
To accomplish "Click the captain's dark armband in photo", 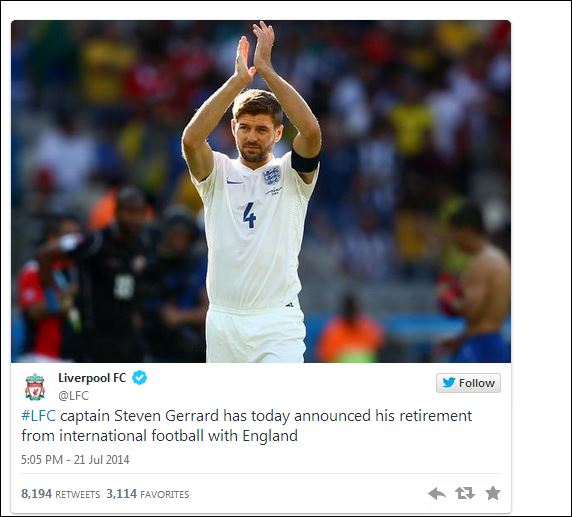I will 305,161.
